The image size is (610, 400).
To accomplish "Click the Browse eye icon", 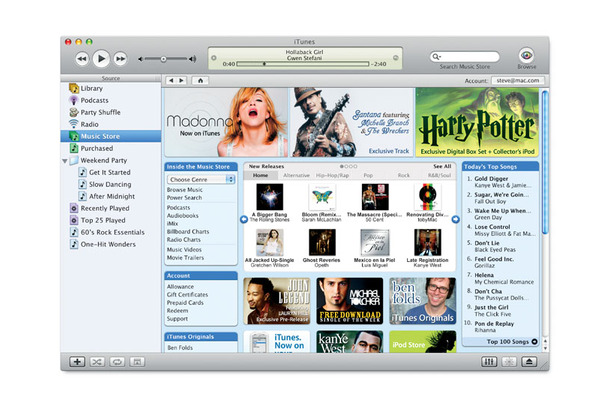I will coord(526,56).
